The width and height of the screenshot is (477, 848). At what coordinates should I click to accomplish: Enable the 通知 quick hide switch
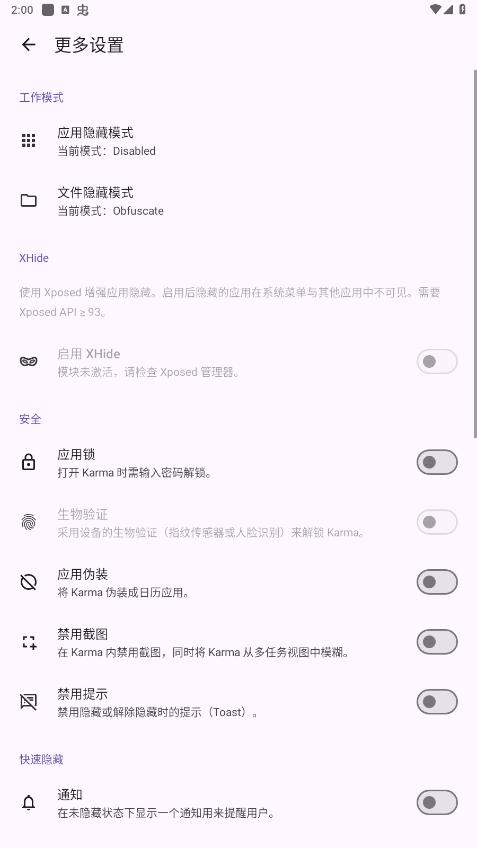click(x=437, y=803)
